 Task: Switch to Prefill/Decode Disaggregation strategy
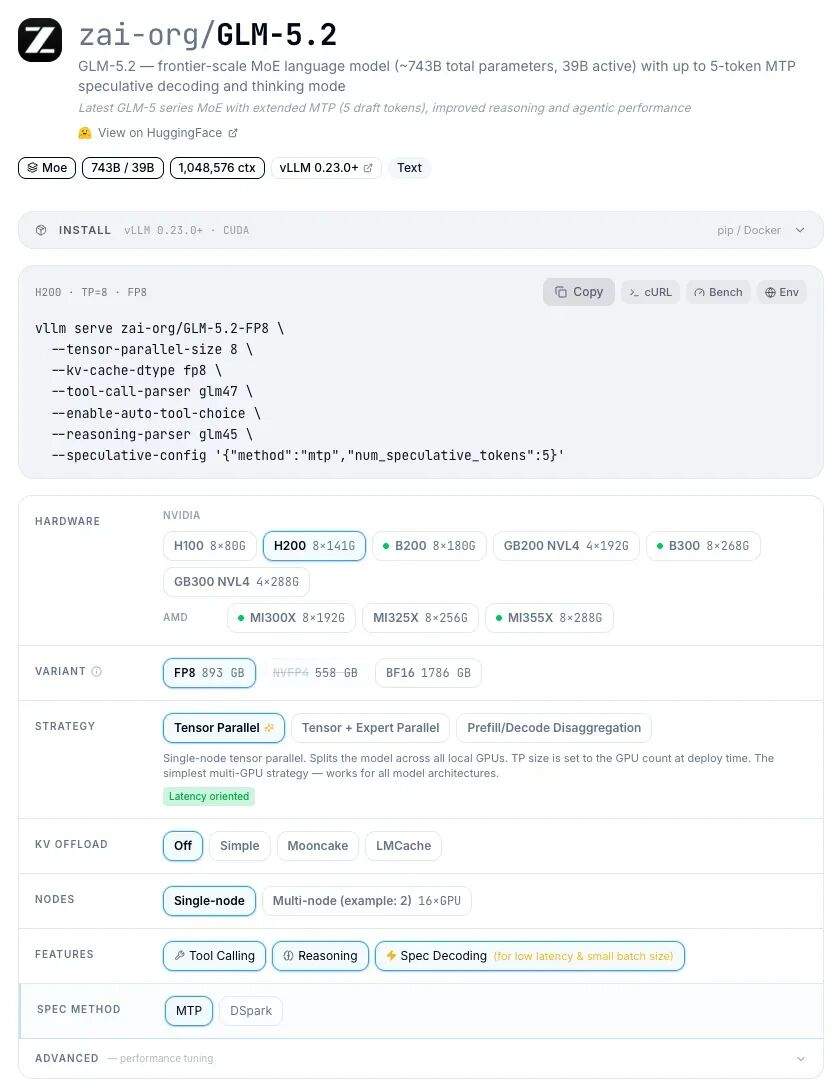click(x=554, y=728)
